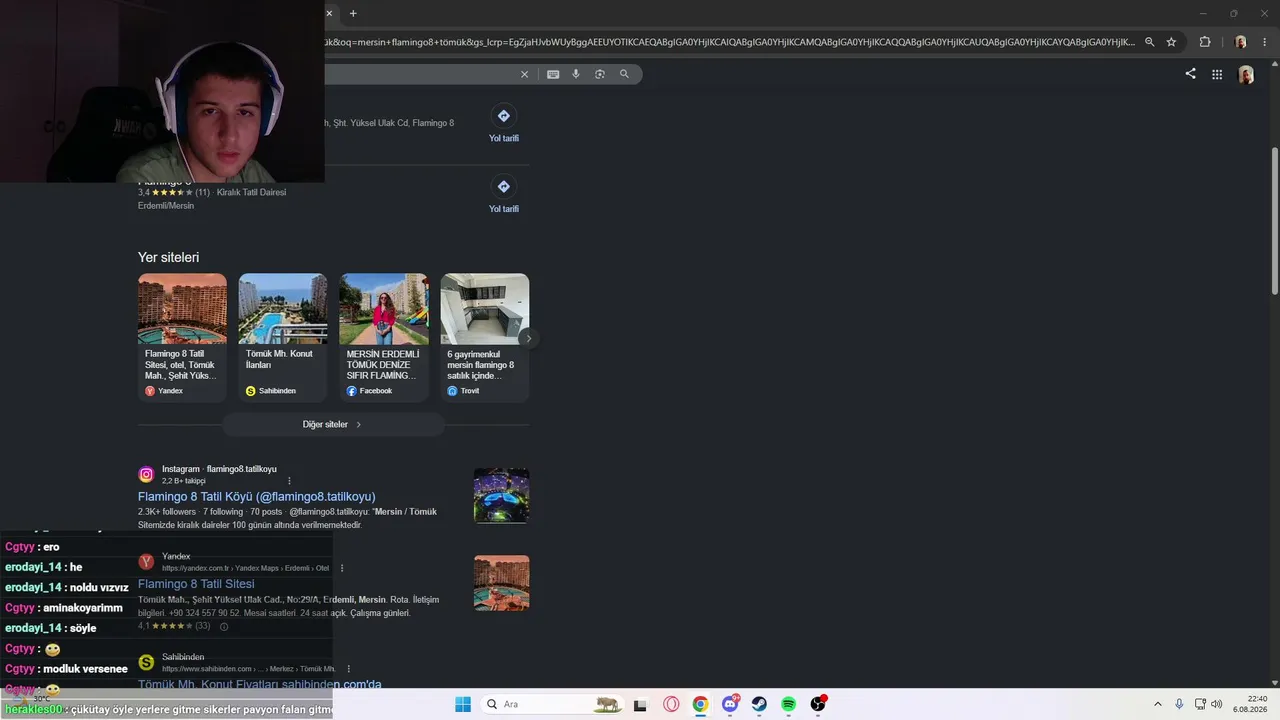Image resolution: width=1280 pixels, height=720 pixels.
Task: Open the Trovit 6 gayrimenkul card
Action: pyautogui.click(x=485, y=337)
